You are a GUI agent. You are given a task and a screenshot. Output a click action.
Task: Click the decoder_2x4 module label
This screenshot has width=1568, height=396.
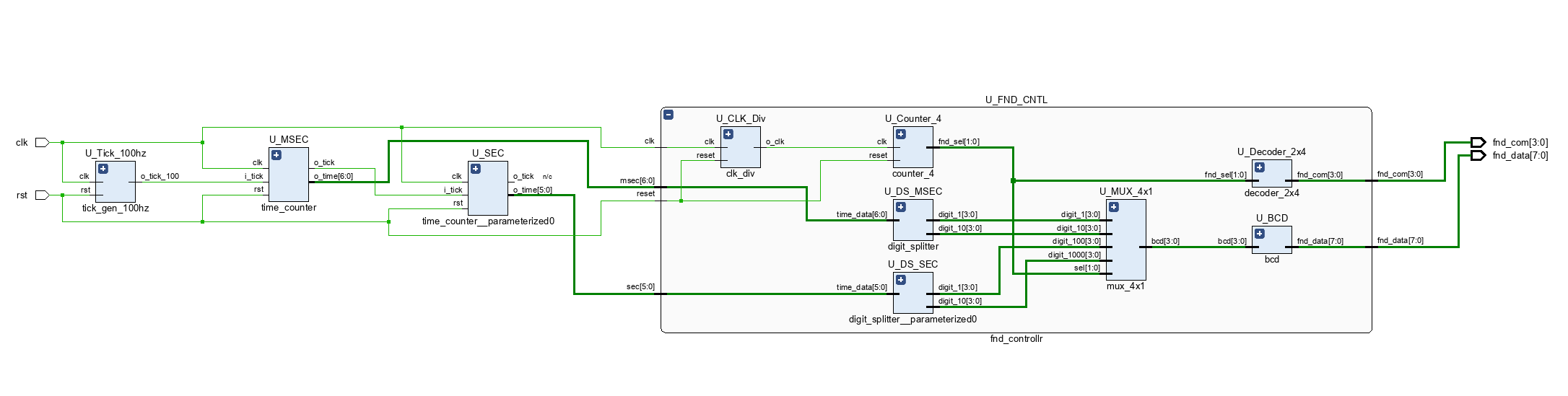click(1272, 193)
